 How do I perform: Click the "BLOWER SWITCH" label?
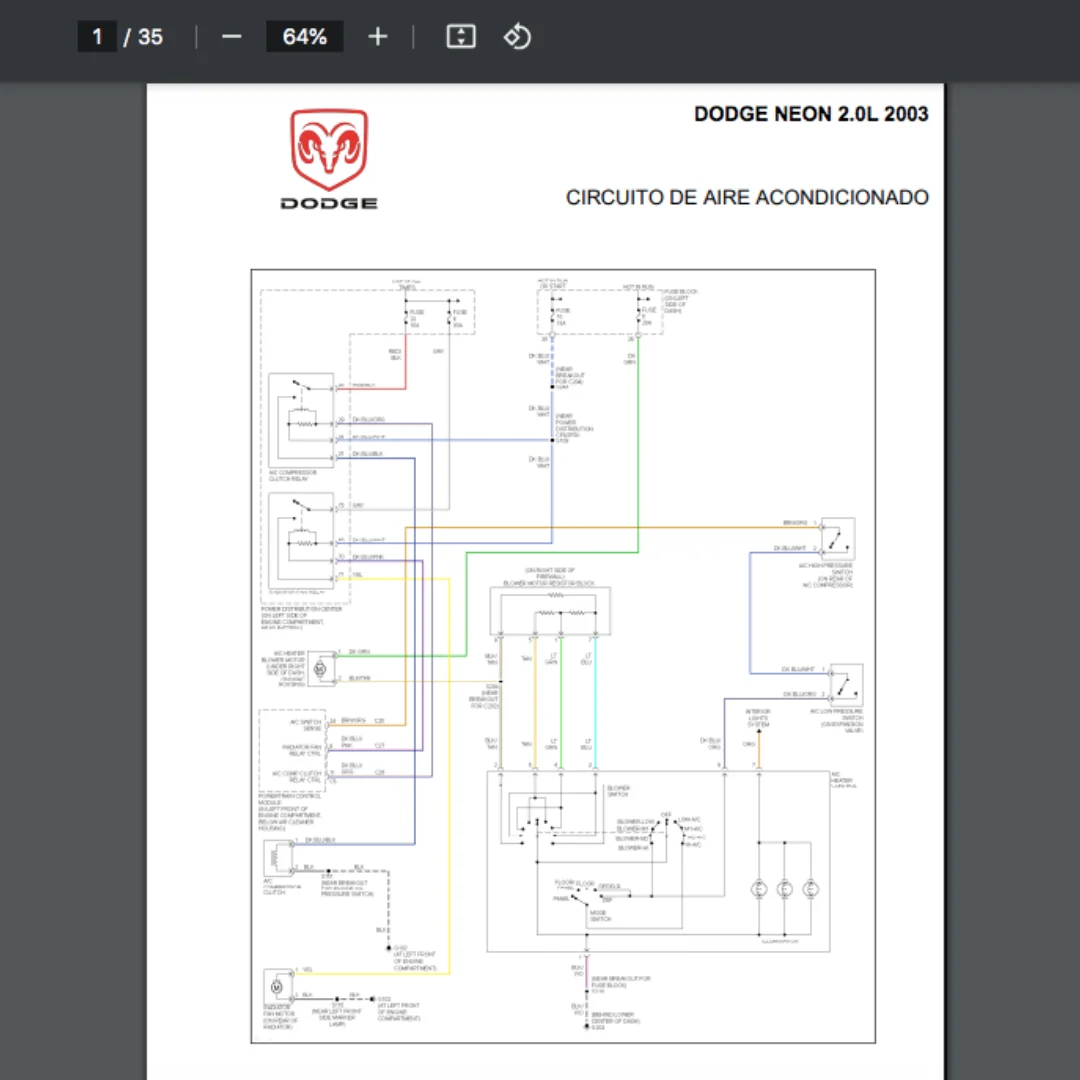click(618, 791)
